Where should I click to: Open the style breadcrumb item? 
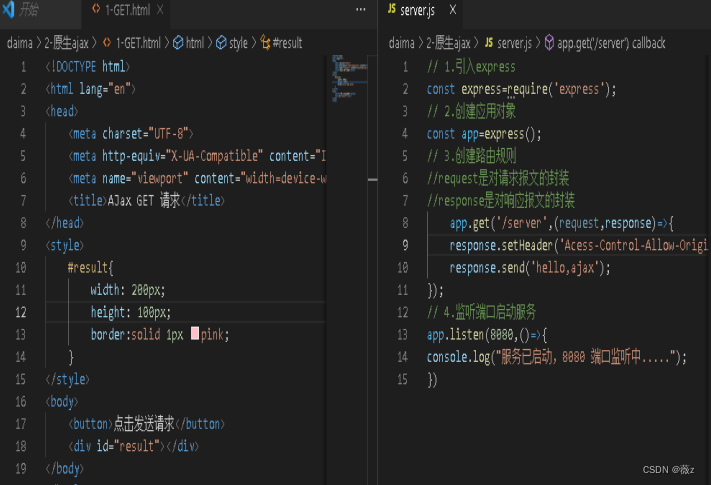click(238, 43)
